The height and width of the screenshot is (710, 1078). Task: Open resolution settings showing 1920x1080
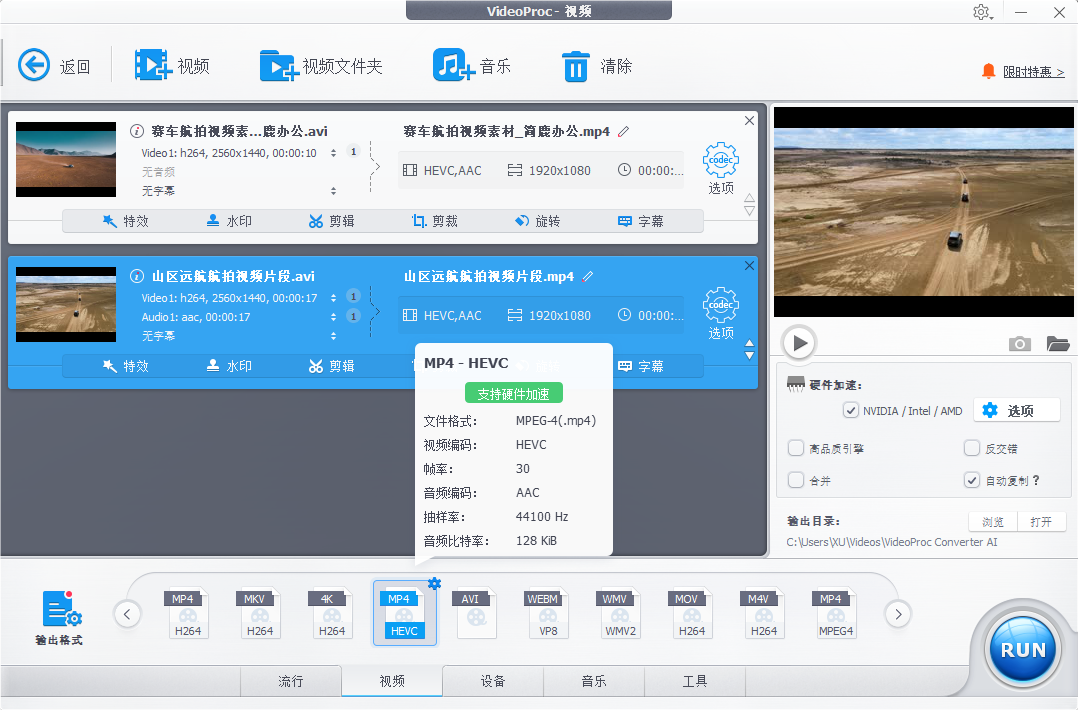click(x=558, y=170)
